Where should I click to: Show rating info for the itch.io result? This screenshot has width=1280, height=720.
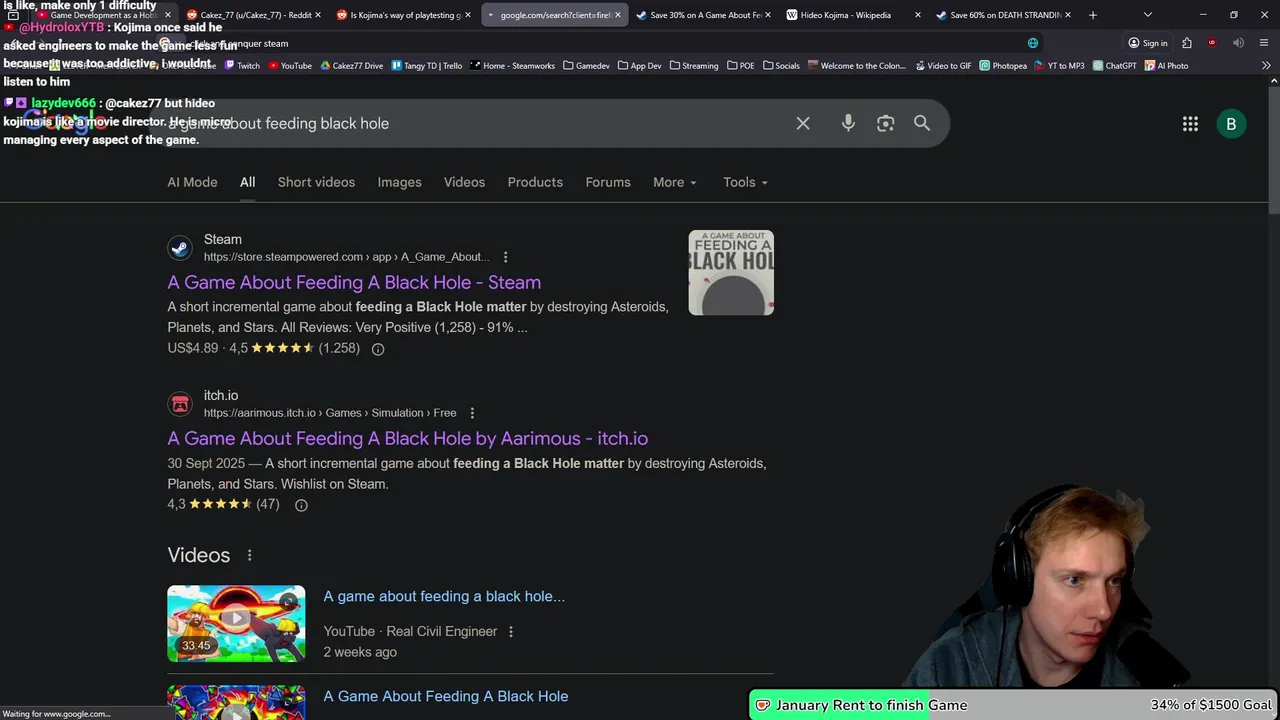tap(301, 505)
